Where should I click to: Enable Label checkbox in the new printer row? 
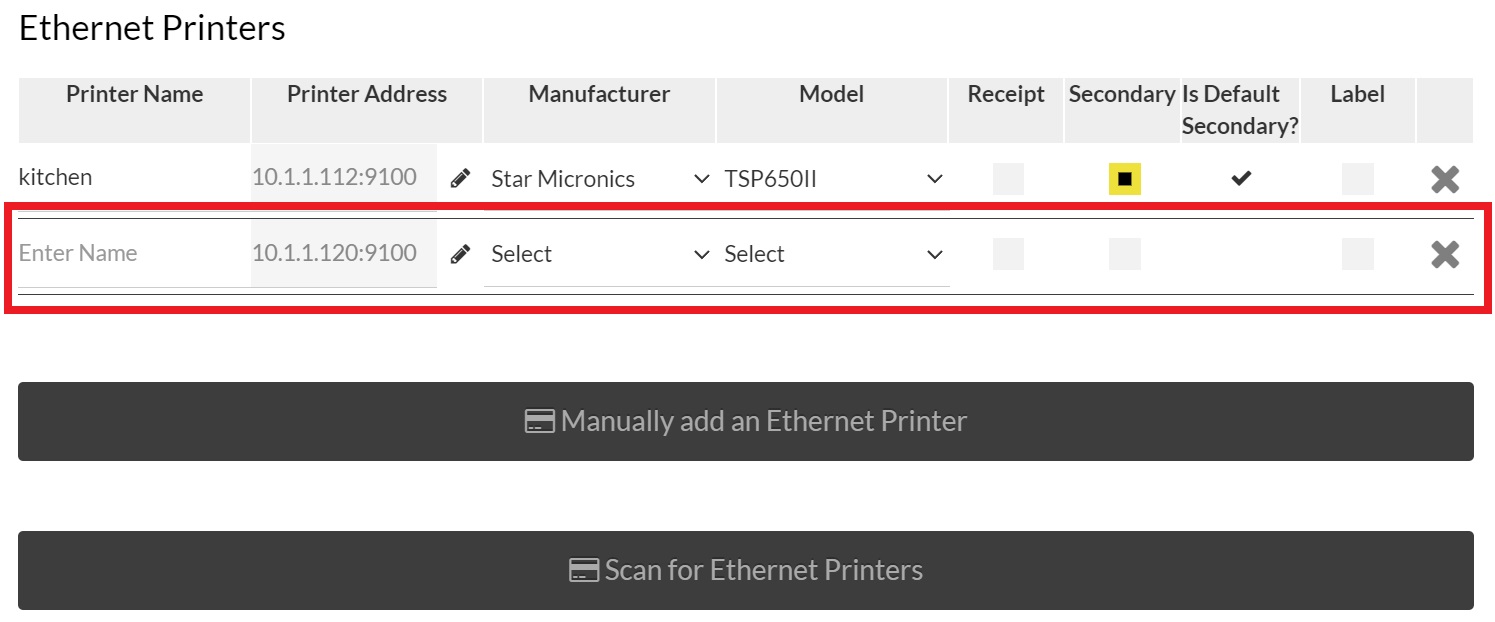1358,254
